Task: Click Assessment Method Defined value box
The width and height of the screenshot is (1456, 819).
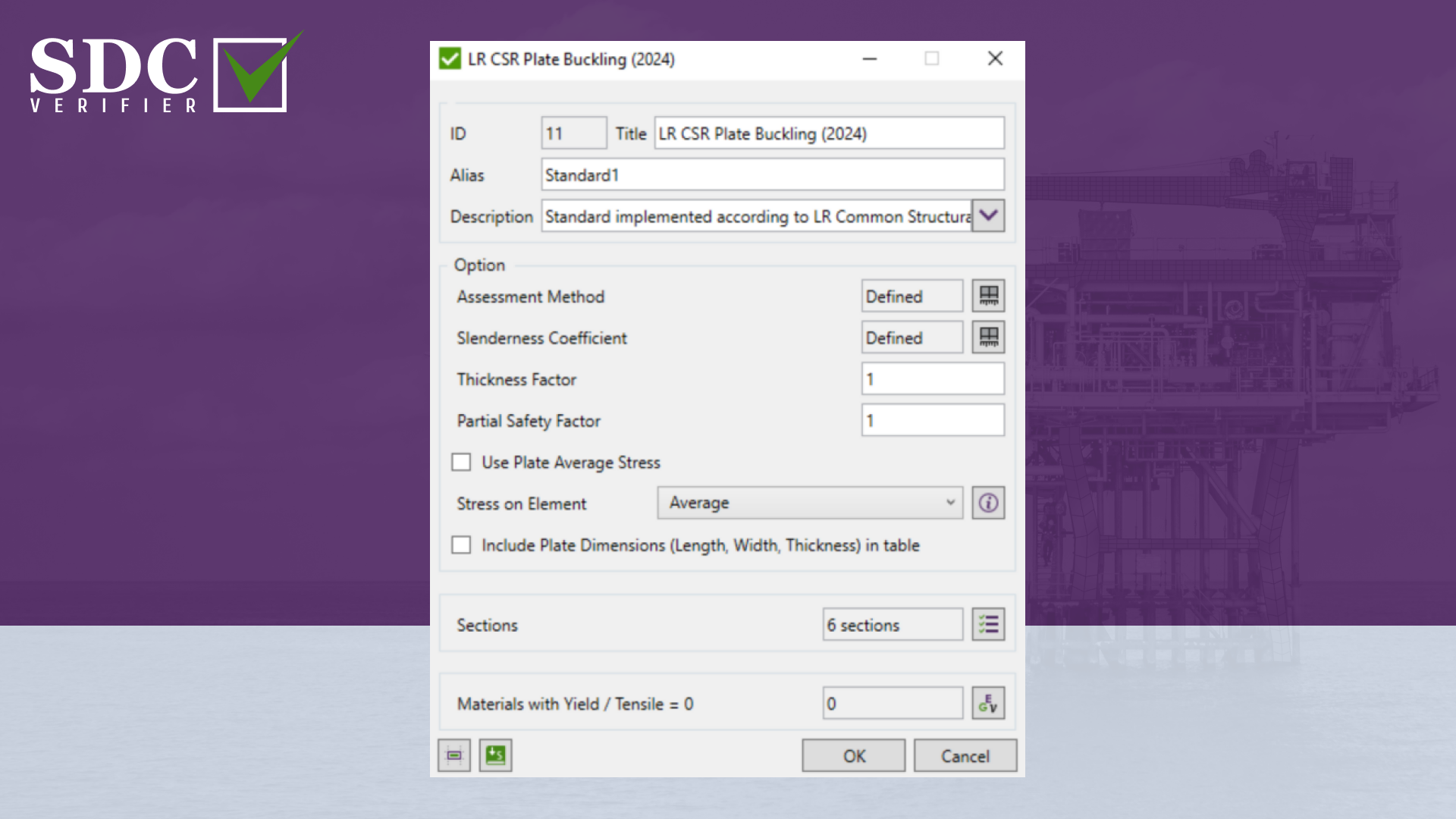Action: tap(912, 296)
